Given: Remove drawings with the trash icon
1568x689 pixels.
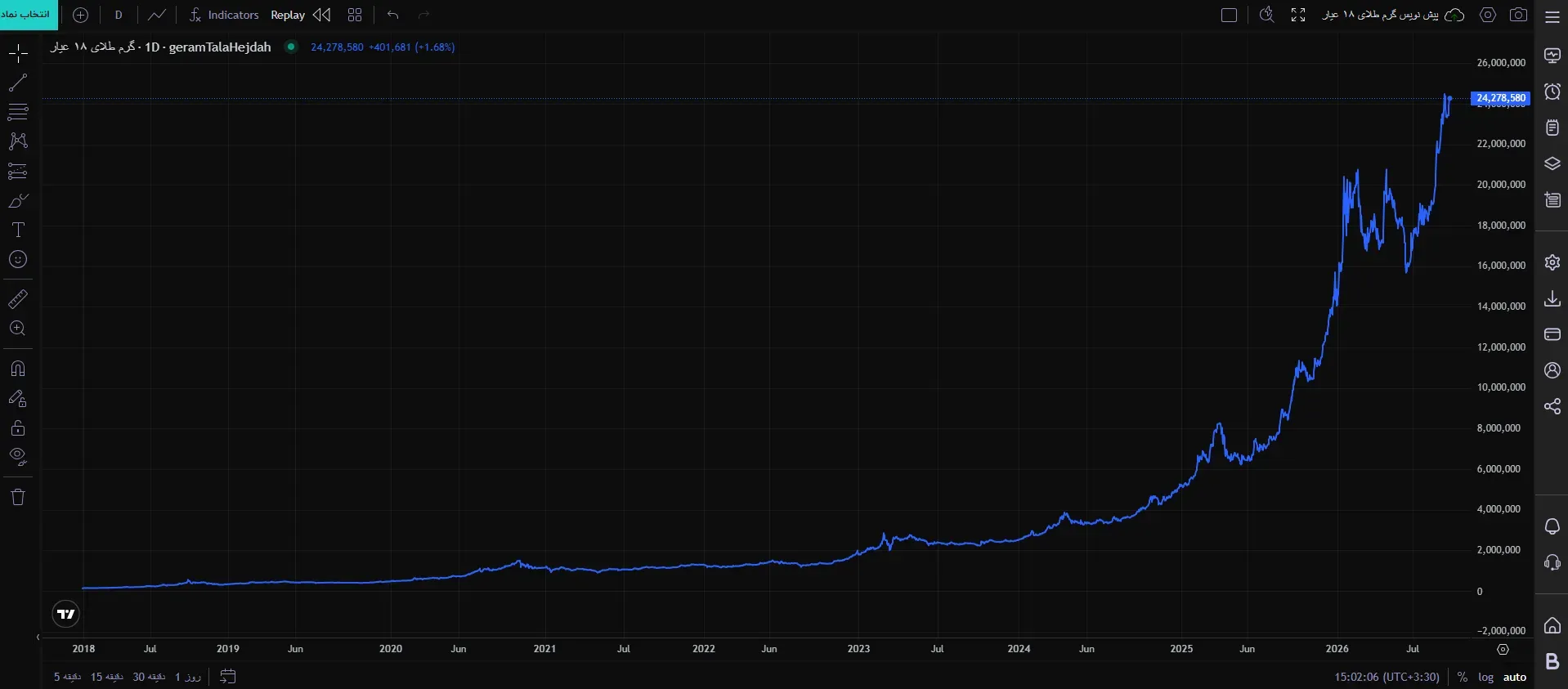Looking at the screenshot, I should tap(18, 497).
